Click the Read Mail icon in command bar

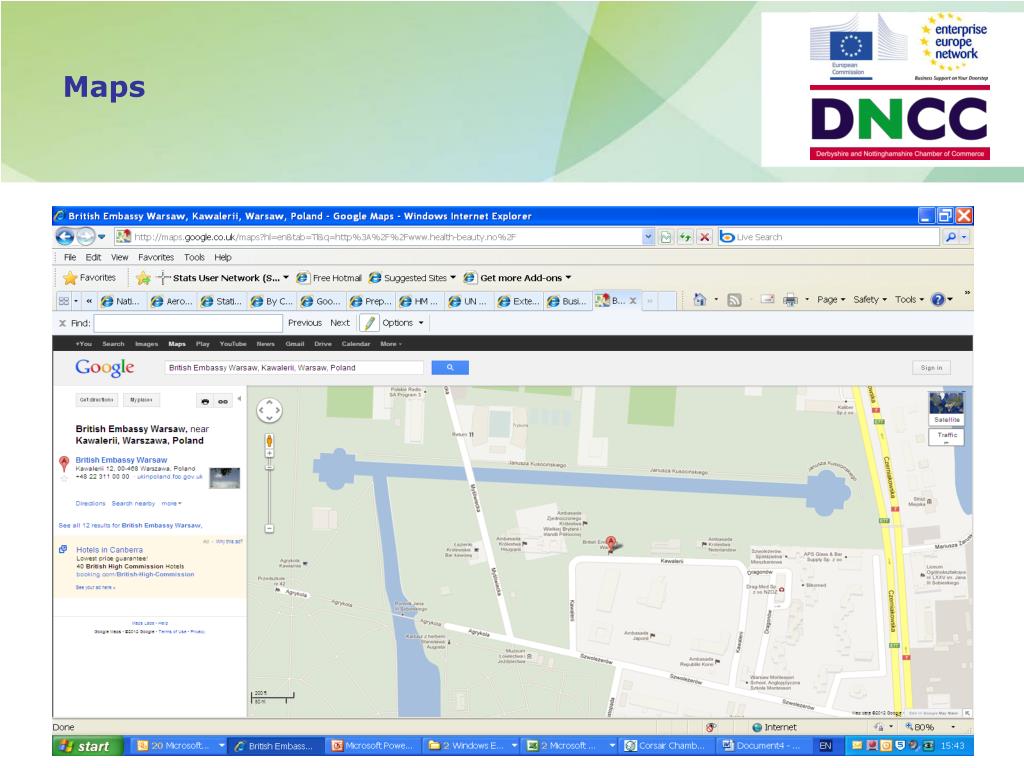tap(767, 300)
